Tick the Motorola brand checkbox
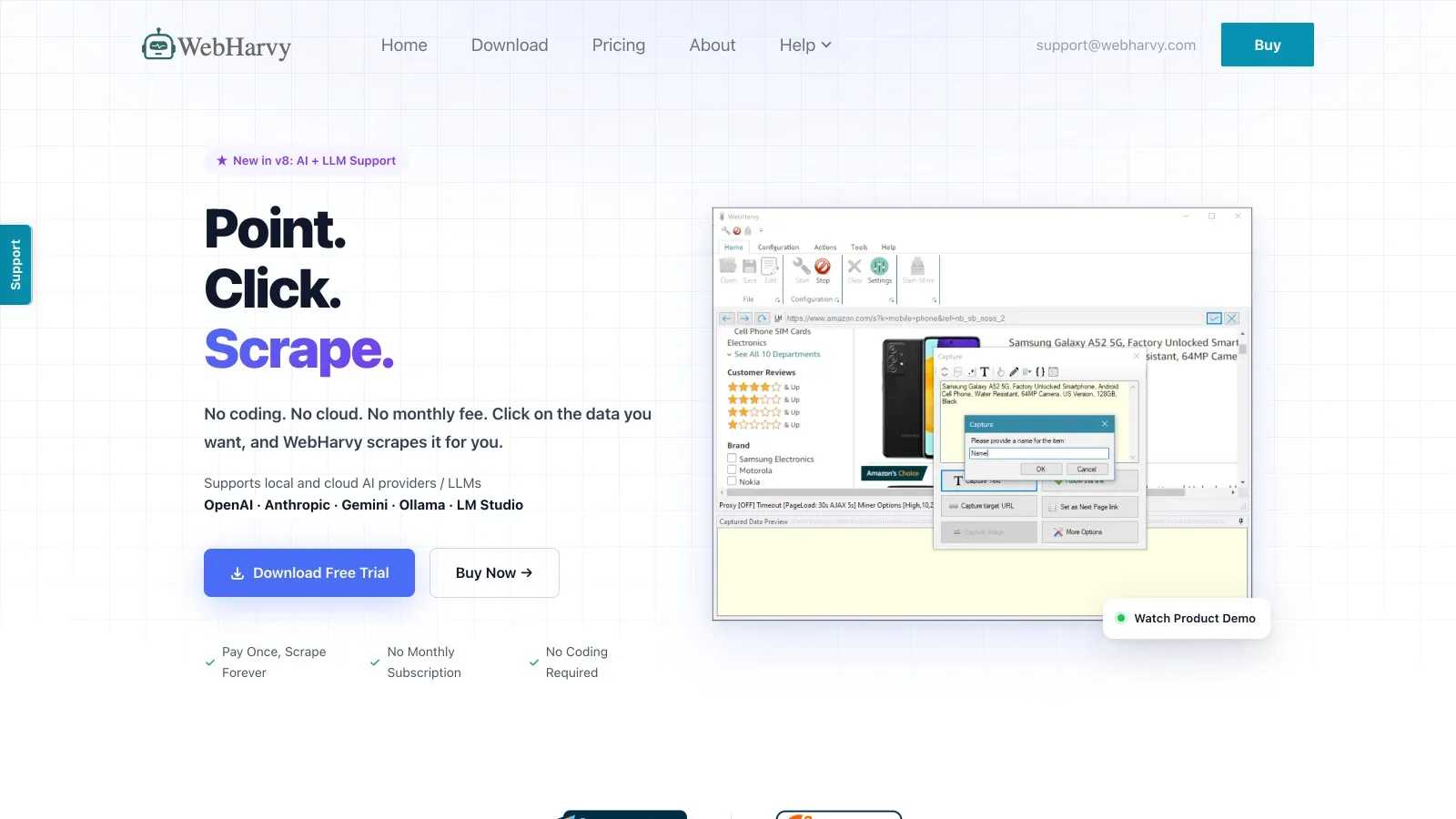The image size is (1456, 819). pos(732,470)
